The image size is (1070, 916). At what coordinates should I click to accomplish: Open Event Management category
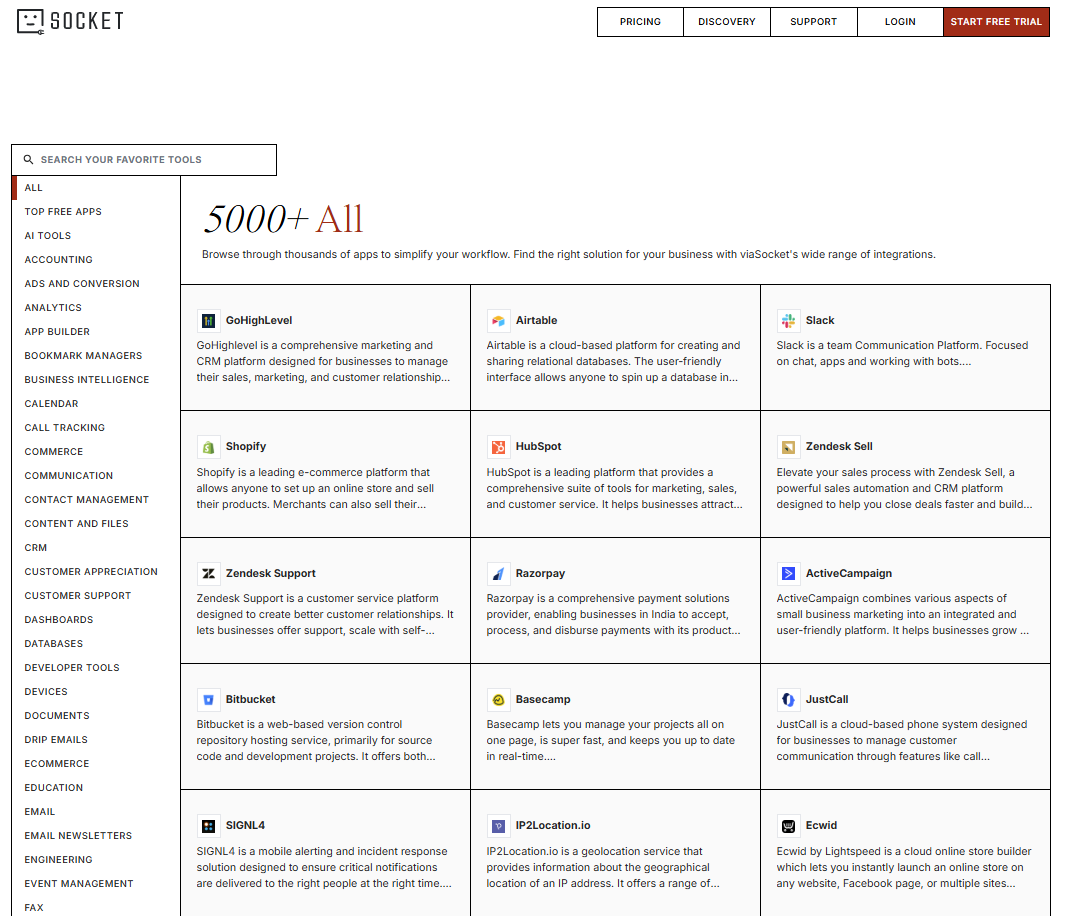96,884
